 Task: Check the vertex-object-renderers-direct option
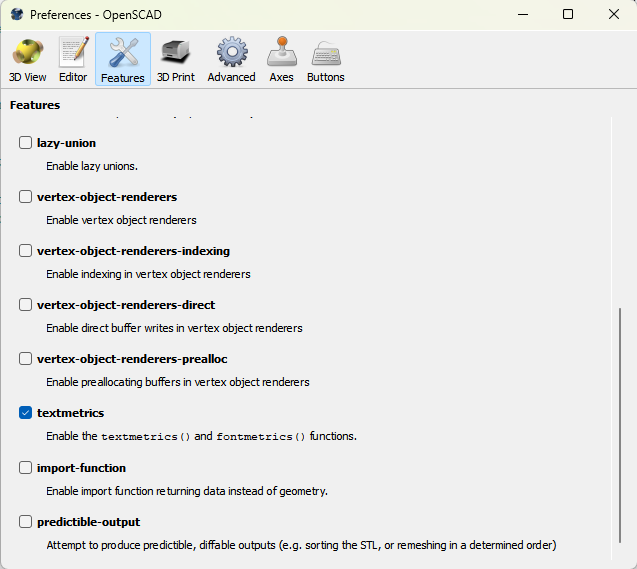coord(25,305)
